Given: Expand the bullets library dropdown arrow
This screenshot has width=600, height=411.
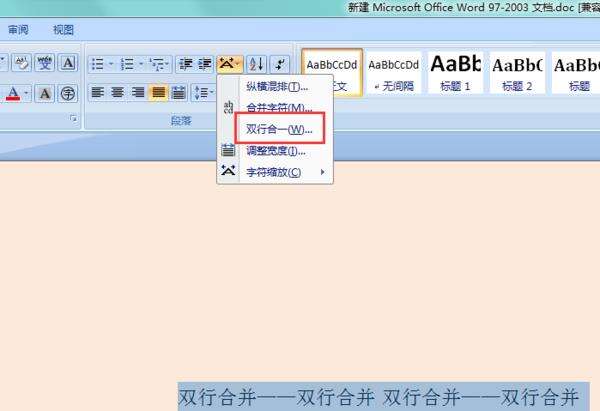Looking at the screenshot, I should pyautogui.click(x=111, y=64).
